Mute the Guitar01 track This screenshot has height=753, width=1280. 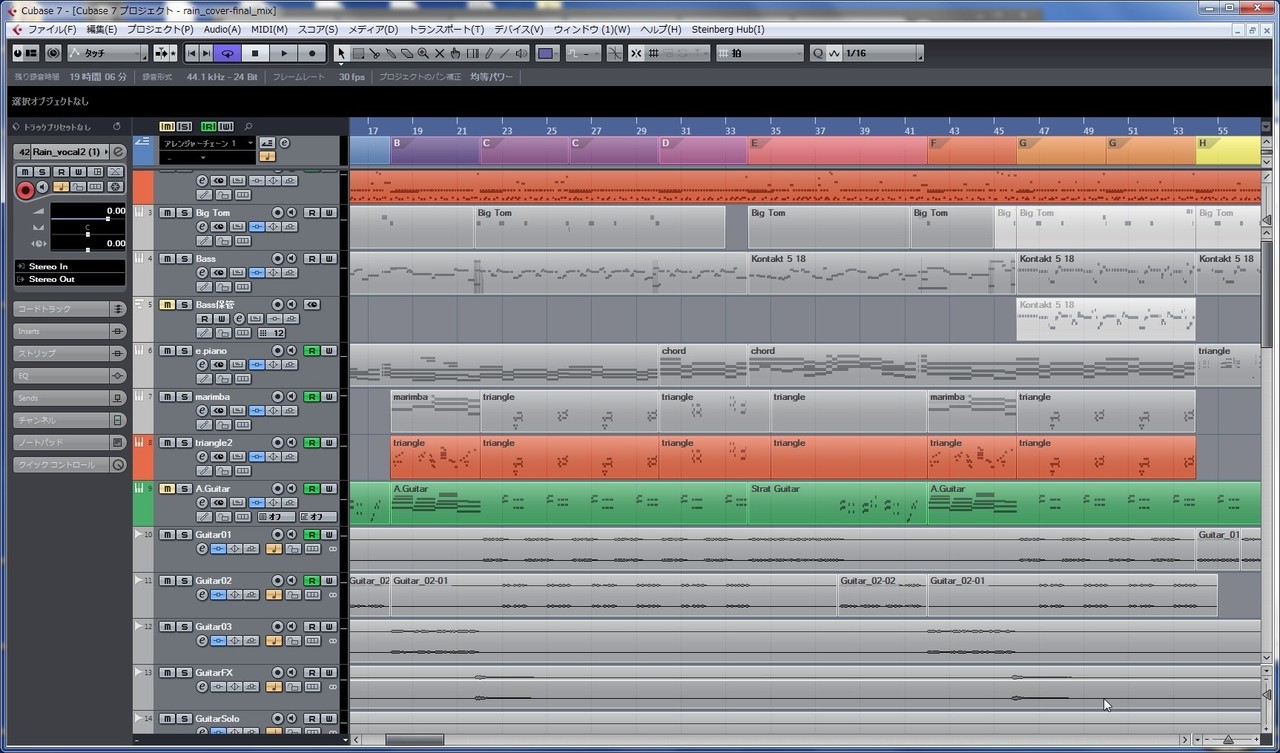[167, 535]
